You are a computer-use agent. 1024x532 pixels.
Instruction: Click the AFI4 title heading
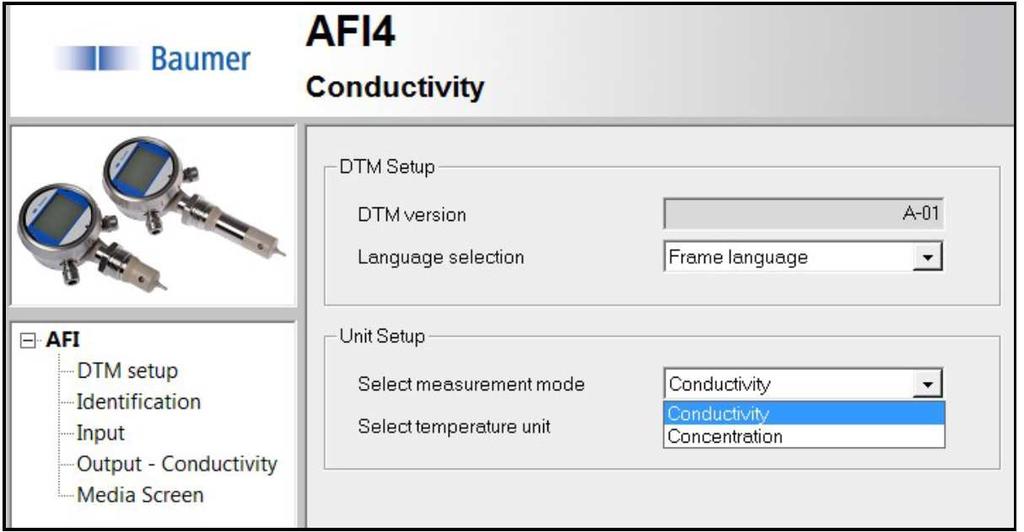(351, 31)
